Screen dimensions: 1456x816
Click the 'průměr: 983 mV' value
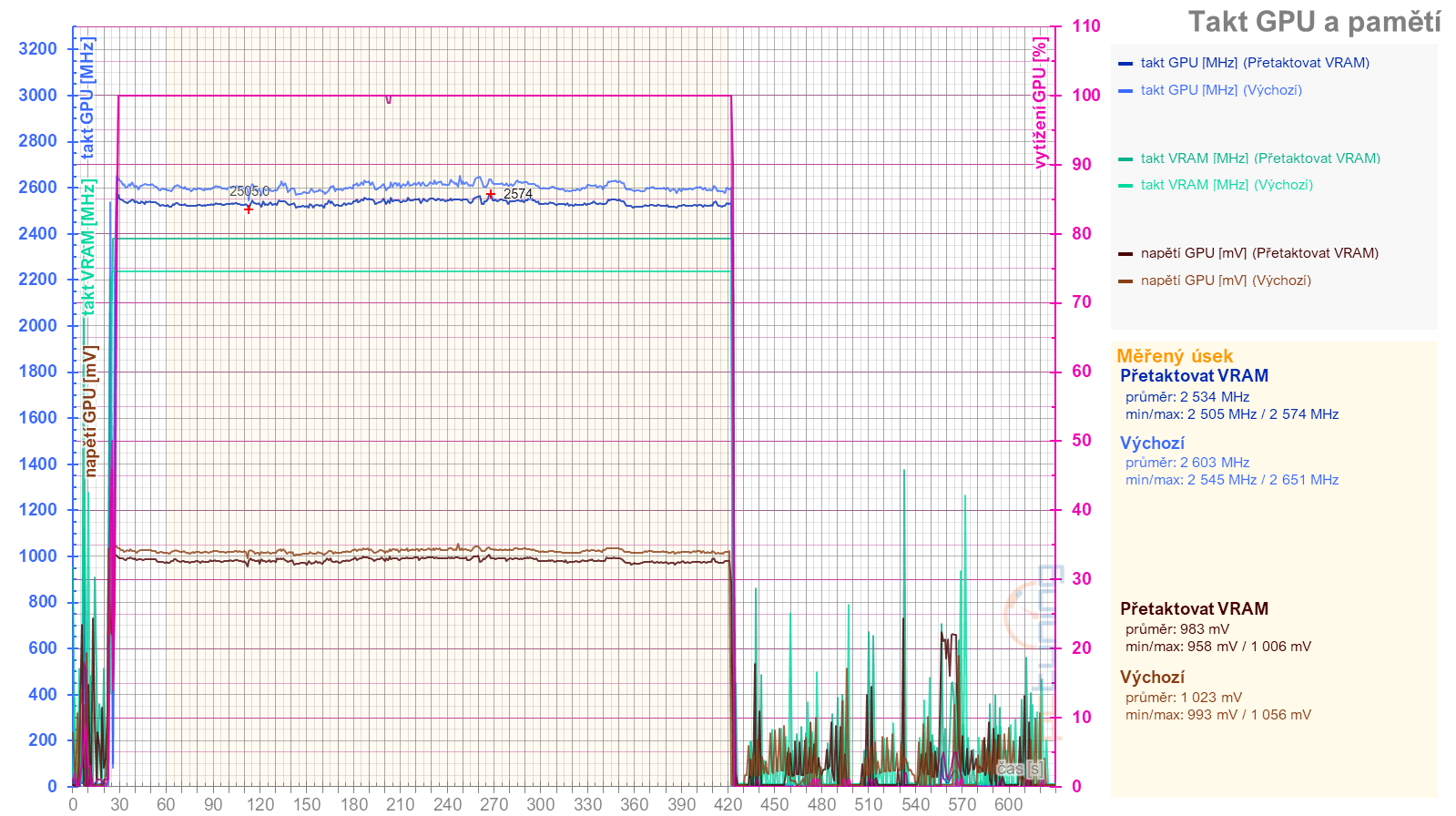1177,629
